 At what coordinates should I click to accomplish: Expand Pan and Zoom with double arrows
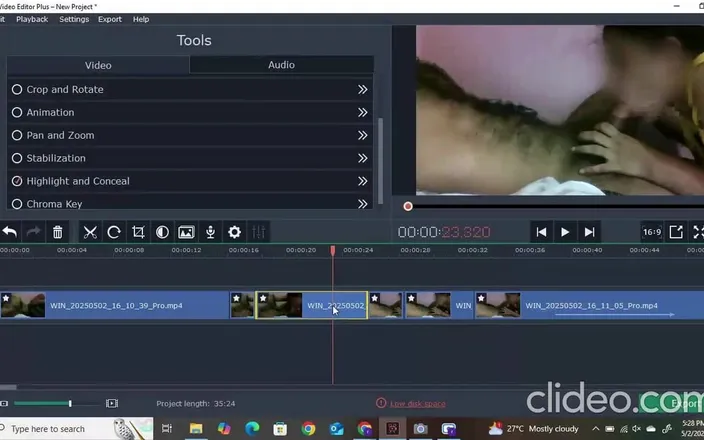[362, 135]
